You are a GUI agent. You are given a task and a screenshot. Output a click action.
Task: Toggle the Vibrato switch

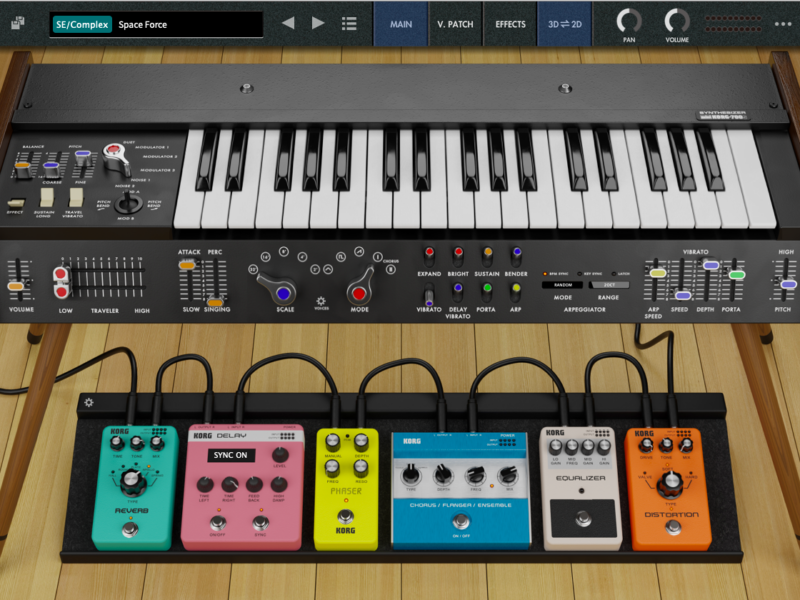click(x=429, y=295)
